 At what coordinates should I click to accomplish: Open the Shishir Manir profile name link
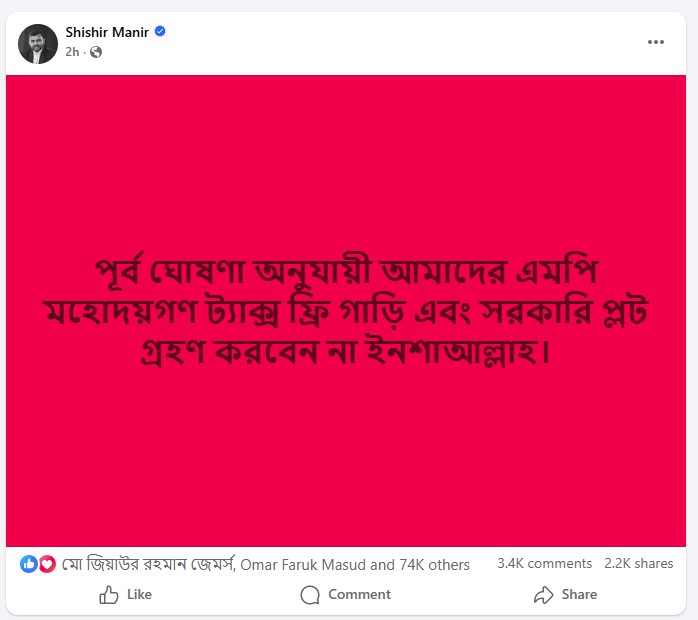pos(107,32)
